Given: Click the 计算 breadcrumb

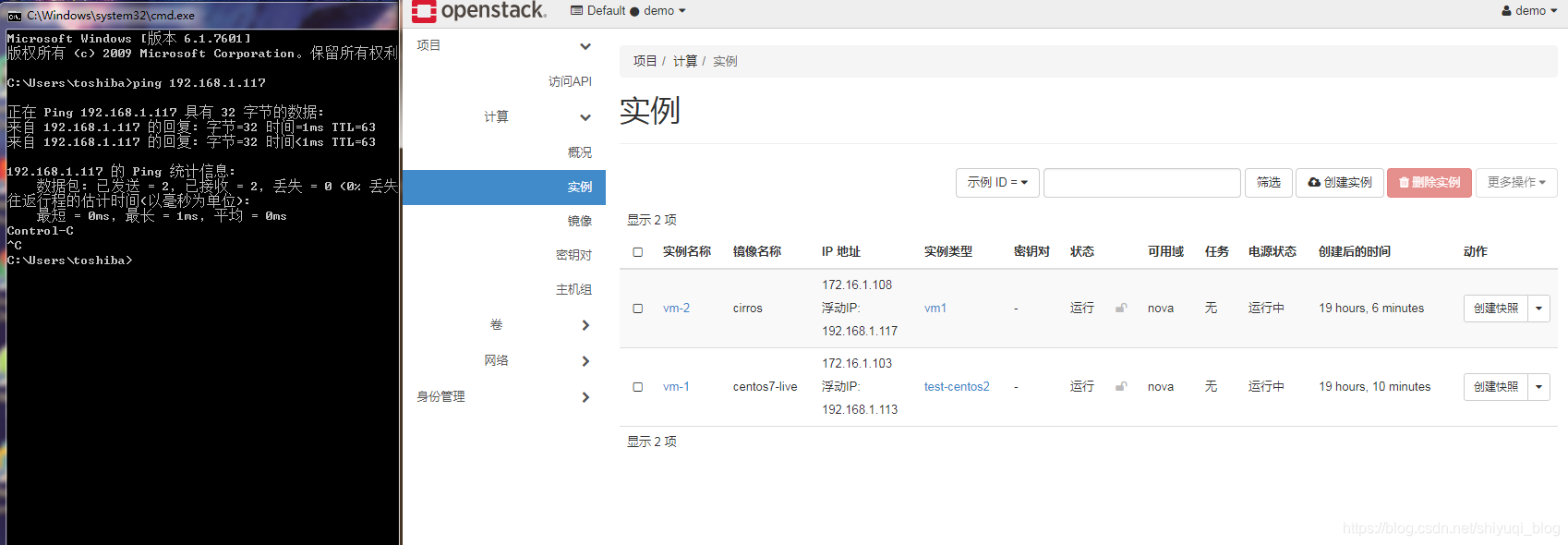Looking at the screenshot, I should pyautogui.click(x=685, y=61).
